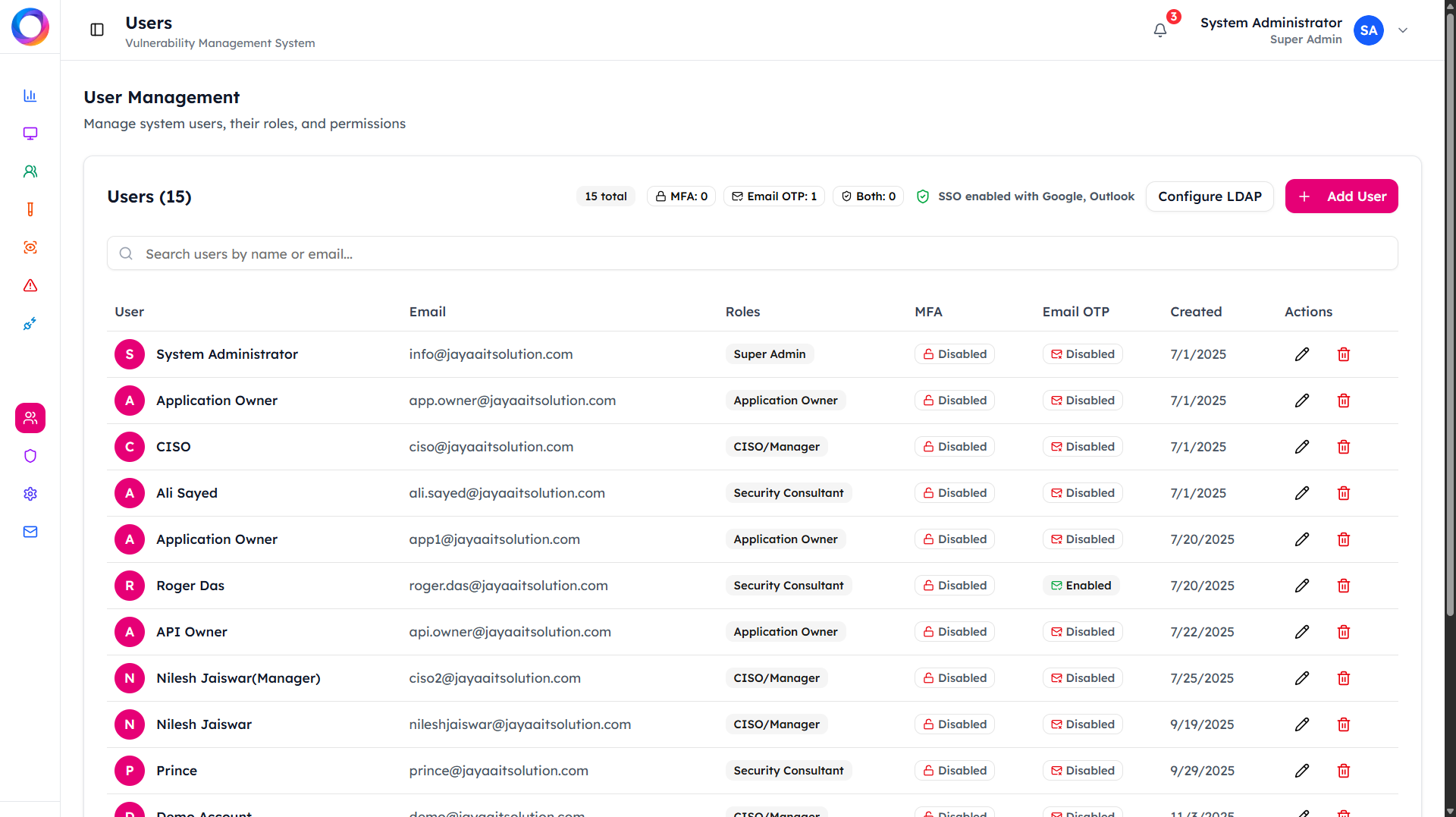
Task: Open the warning triangle sidebar icon
Action: [30, 285]
